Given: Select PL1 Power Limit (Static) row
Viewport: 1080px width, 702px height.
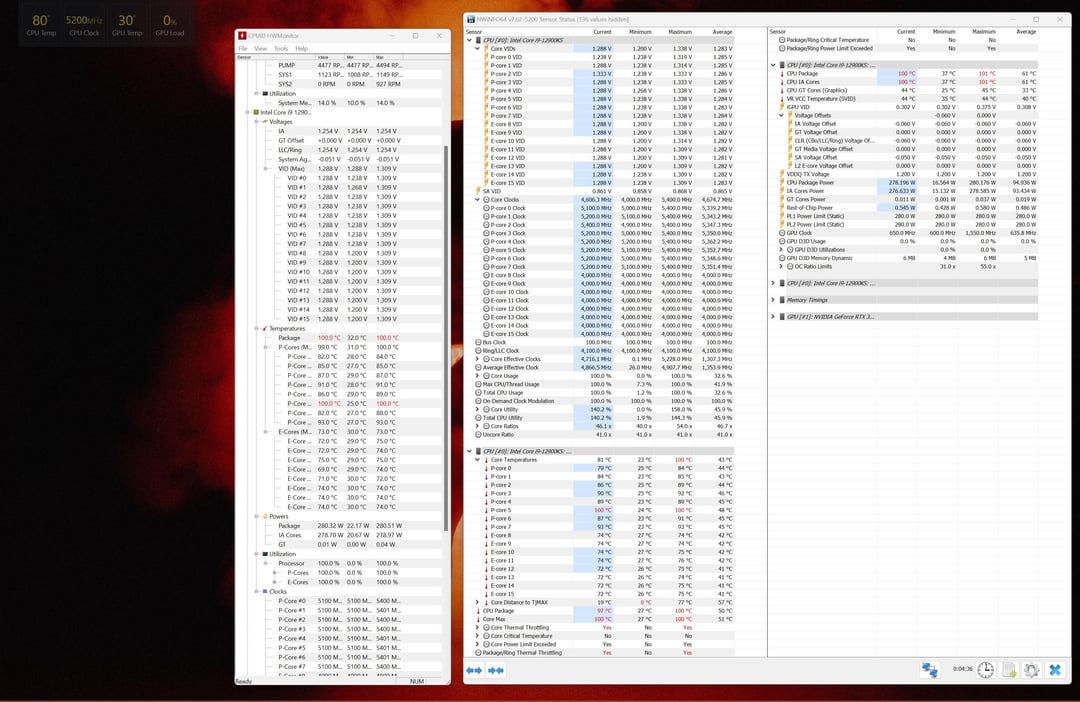Looking at the screenshot, I should [x=904, y=216].
